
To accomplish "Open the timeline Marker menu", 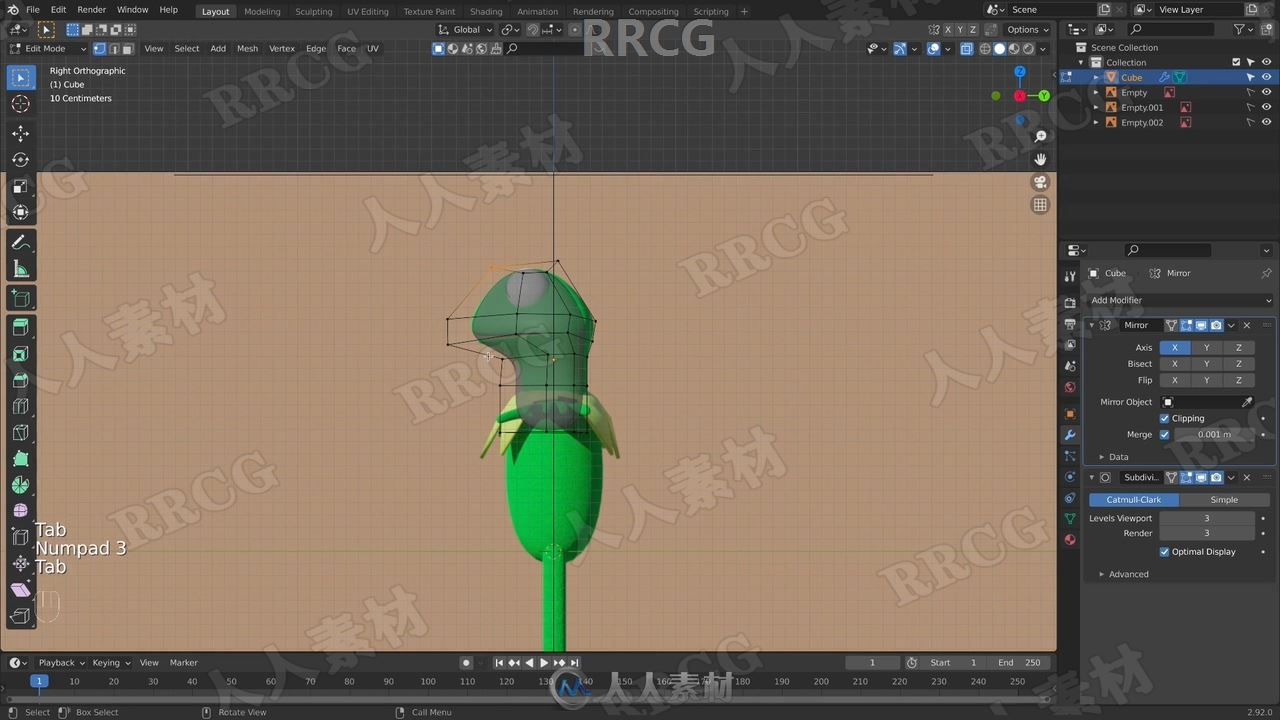I will click(x=183, y=662).
